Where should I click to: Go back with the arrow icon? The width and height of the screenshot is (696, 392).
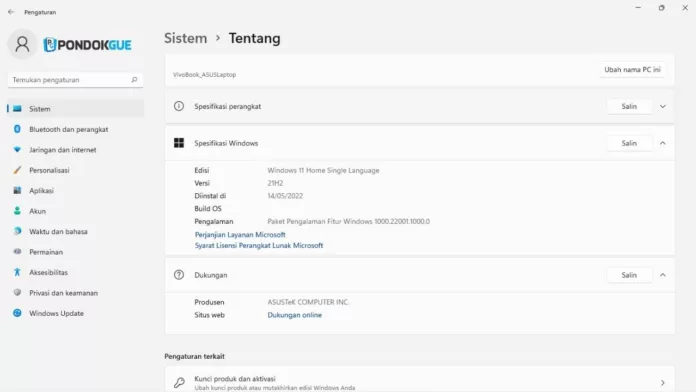tap(11, 12)
